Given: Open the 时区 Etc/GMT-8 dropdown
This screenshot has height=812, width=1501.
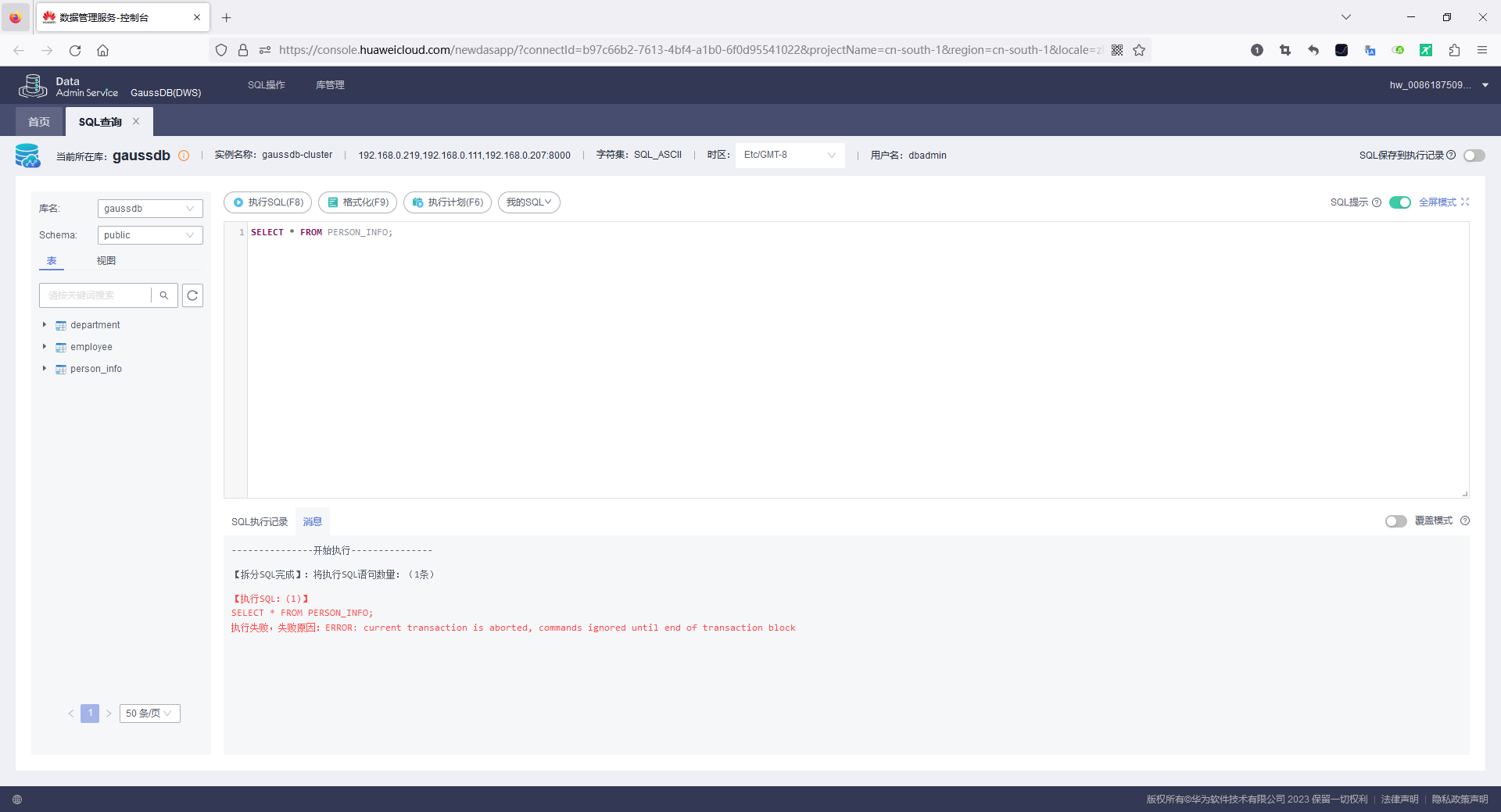Looking at the screenshot, I should coord(790,155).
